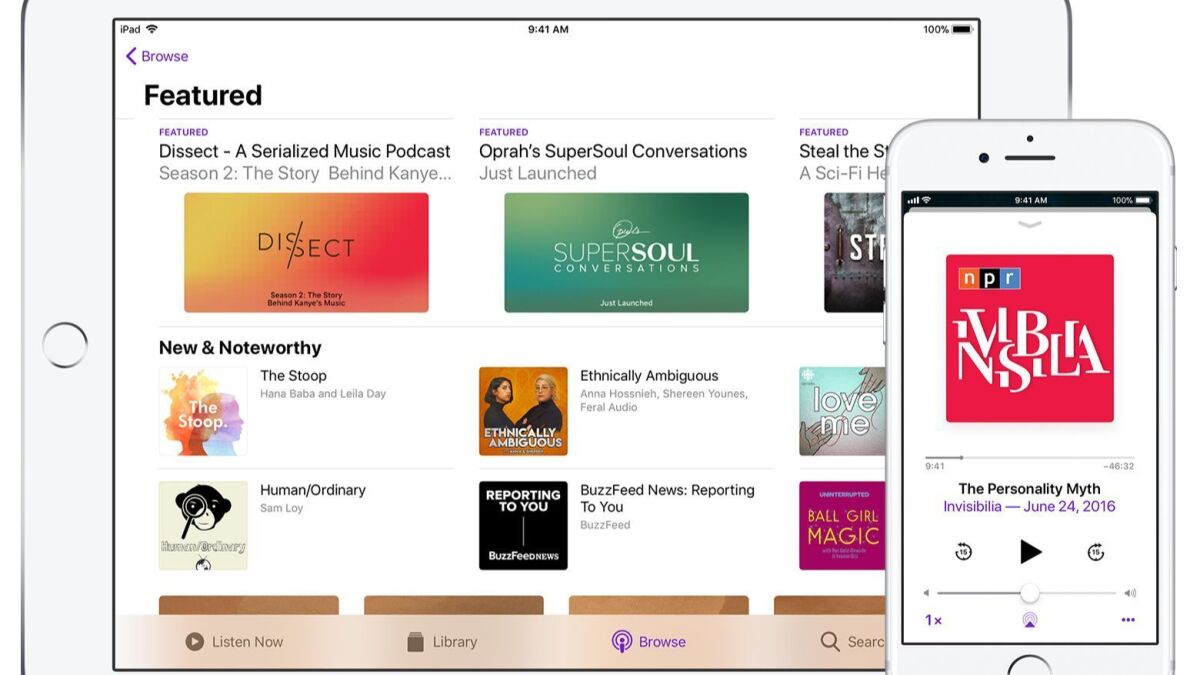
Task: Open the Love Me podcast artwork
Action: (x=842, y=411)
